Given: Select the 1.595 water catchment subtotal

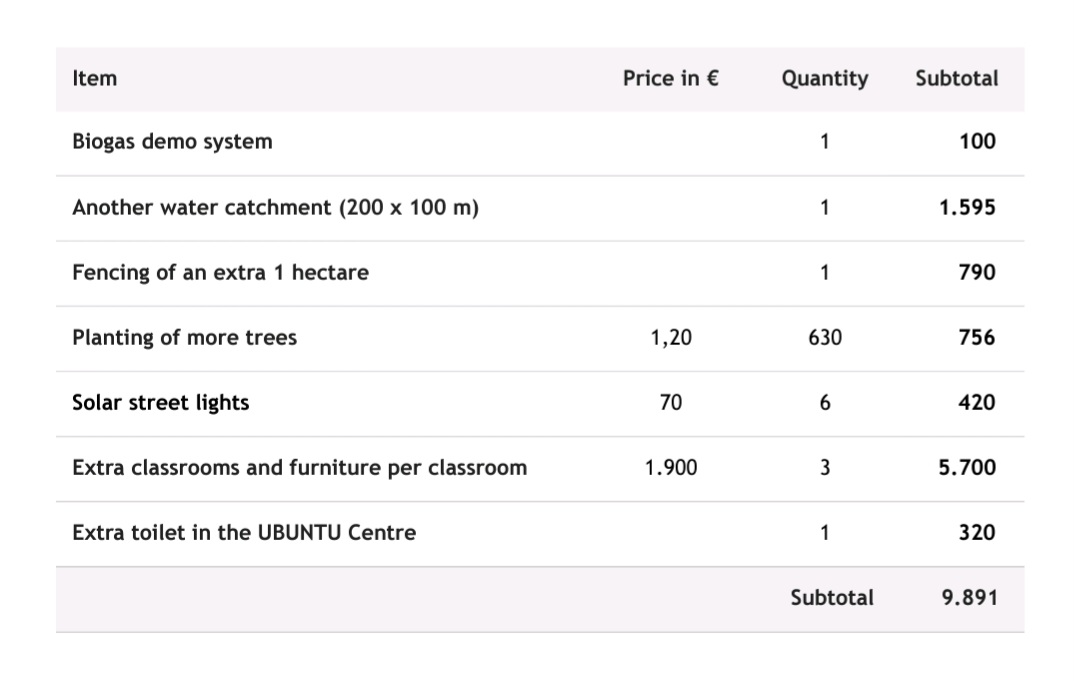Looking at the screenshot, I should pyautogui.click(x=967, y=208).
